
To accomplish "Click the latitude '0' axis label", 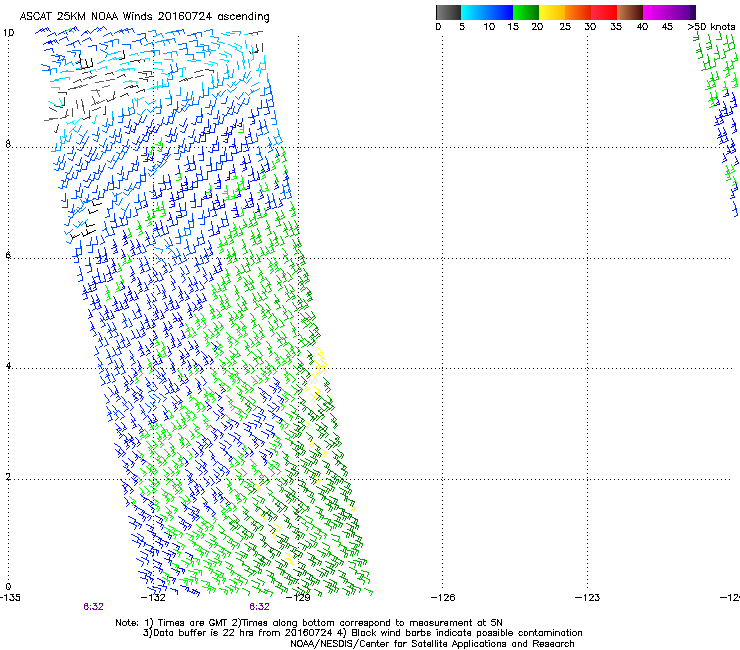I will click(x=8, y=587).
